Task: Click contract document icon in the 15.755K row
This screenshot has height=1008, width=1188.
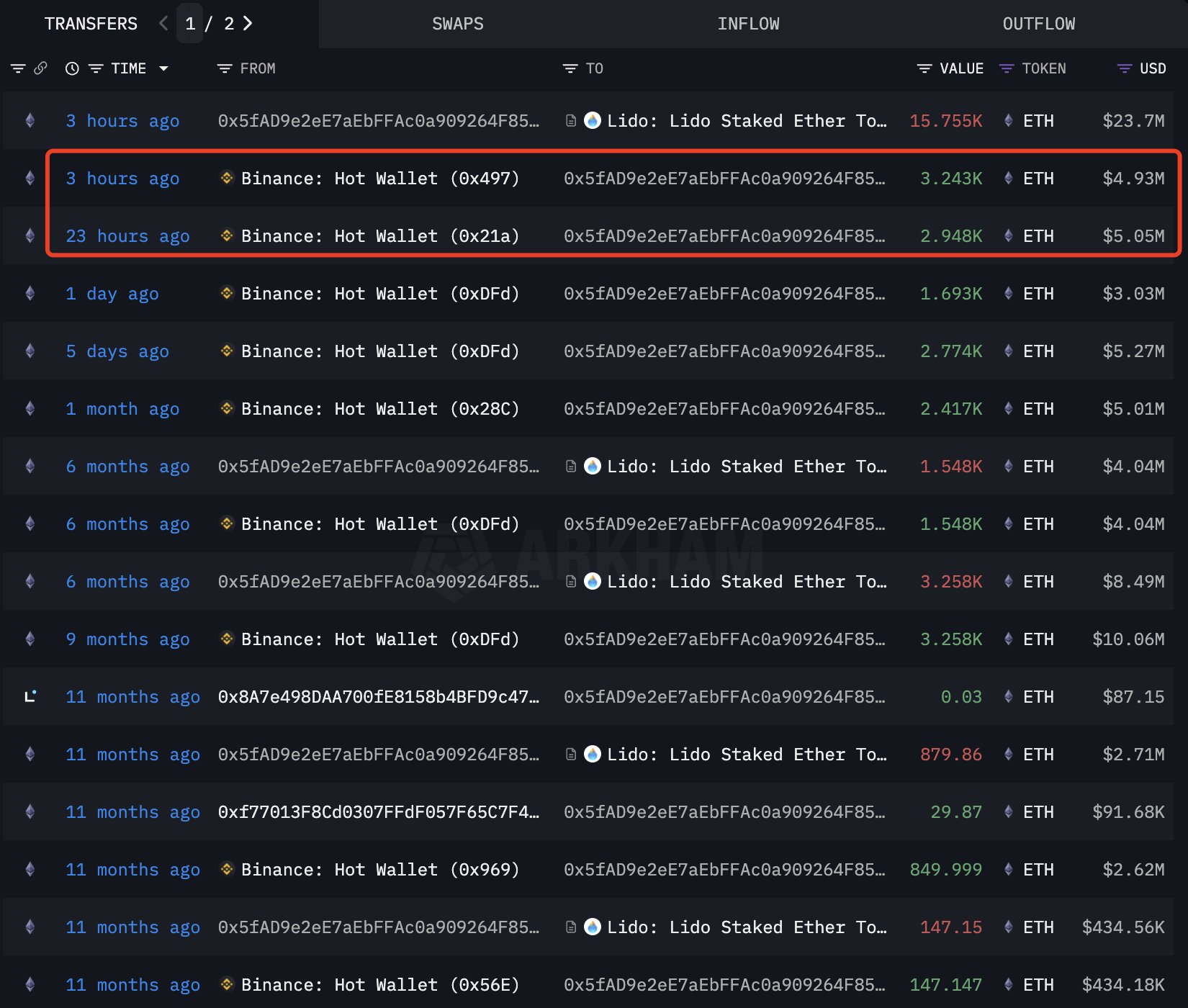Action: (571, 121)
